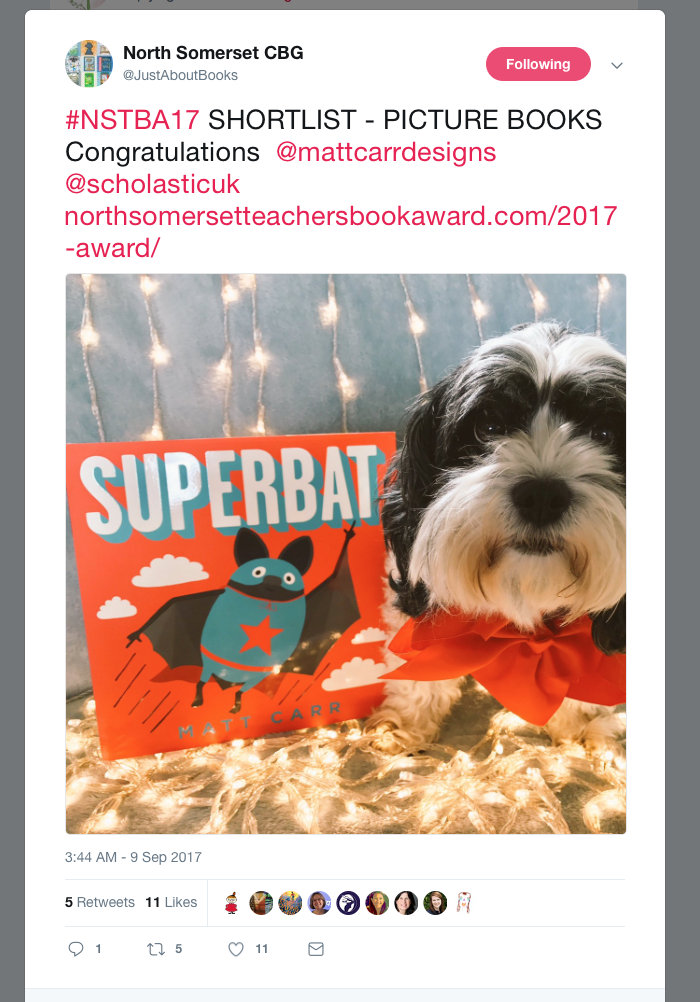Image resolution: width=700 pixels, height=1002 pixels.
Task: Open the #NSTBA17 hashtag link
Action: (x=132, y=119)
